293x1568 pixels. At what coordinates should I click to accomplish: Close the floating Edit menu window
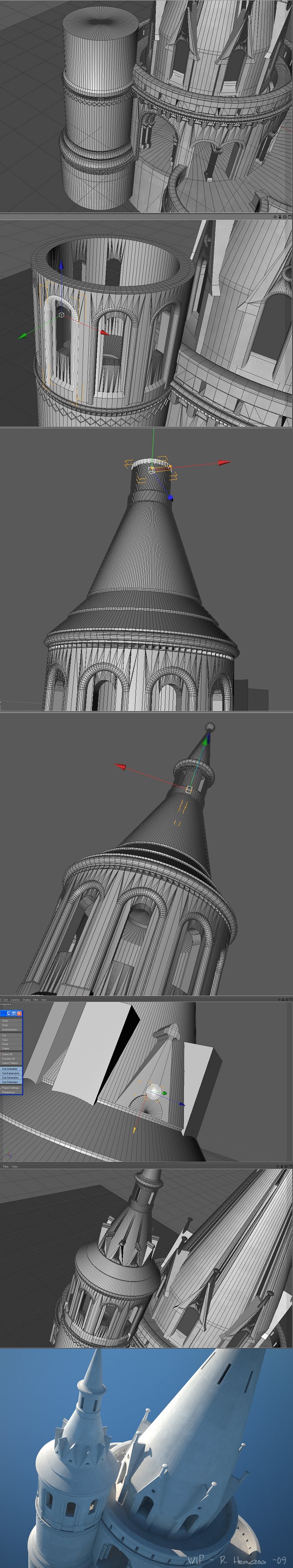20,1013
